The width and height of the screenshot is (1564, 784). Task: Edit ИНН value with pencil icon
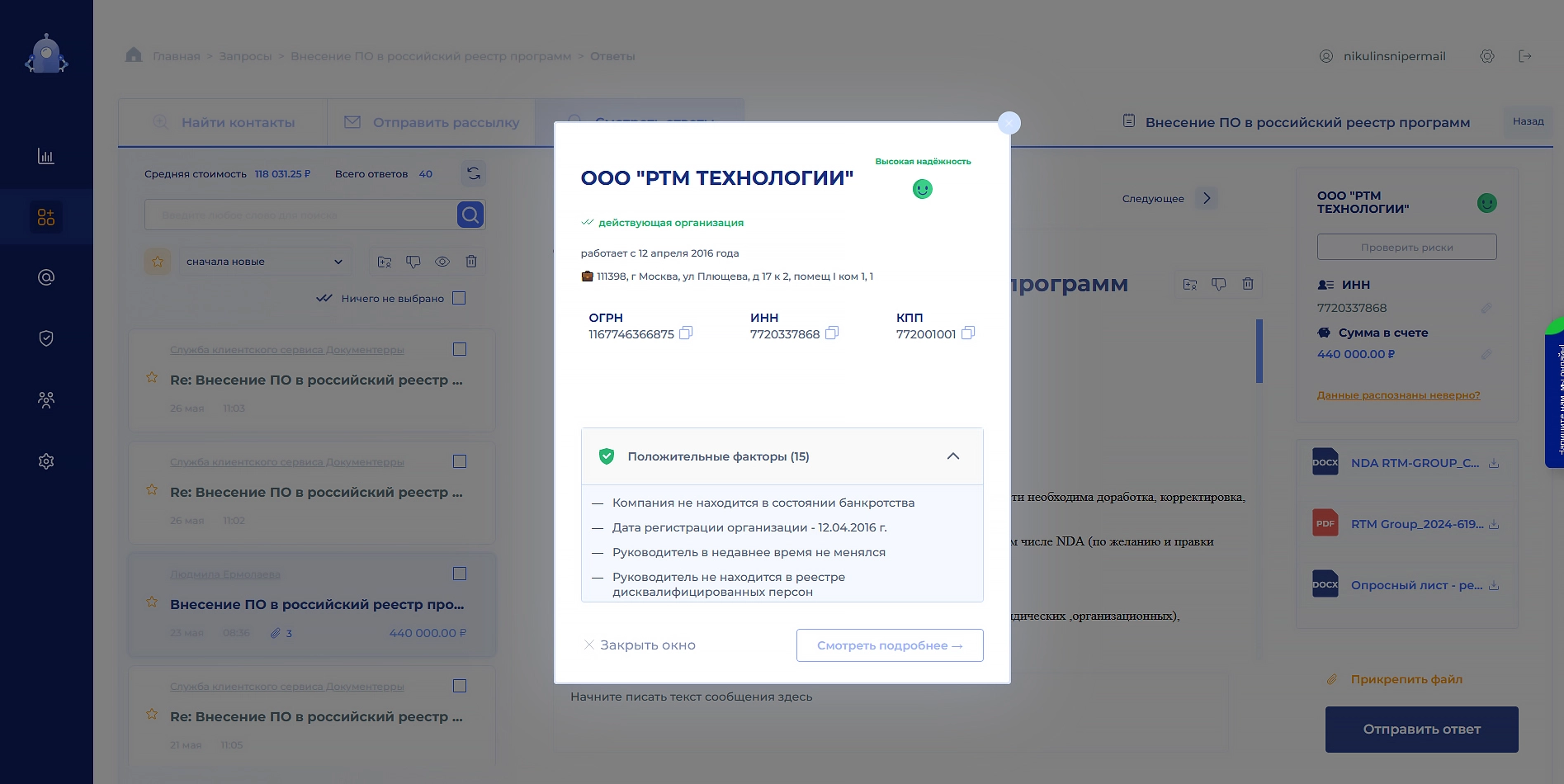tap(1486, 308)
